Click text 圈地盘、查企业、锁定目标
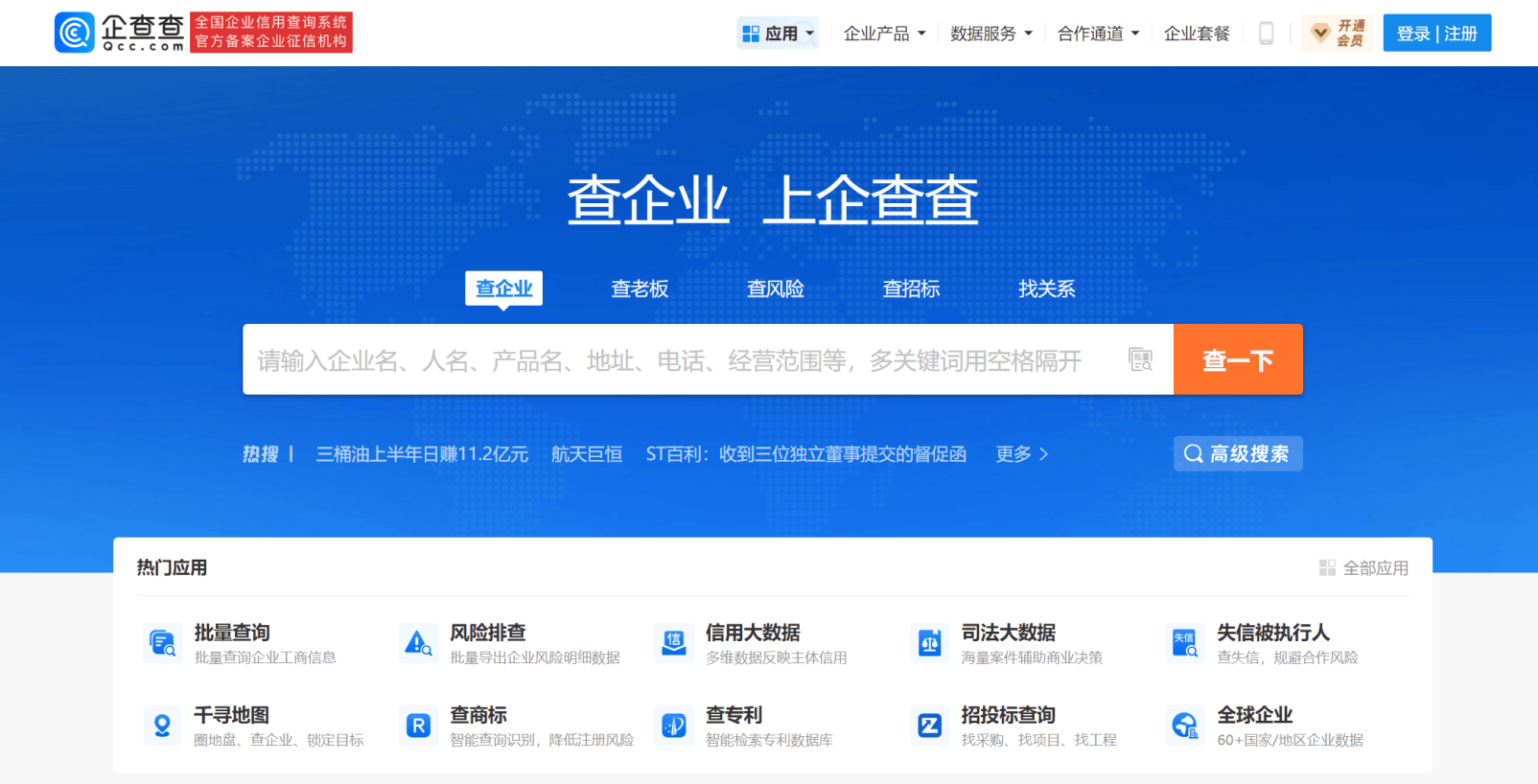This screenshot has width=1538, height=784. click(279, 740)
